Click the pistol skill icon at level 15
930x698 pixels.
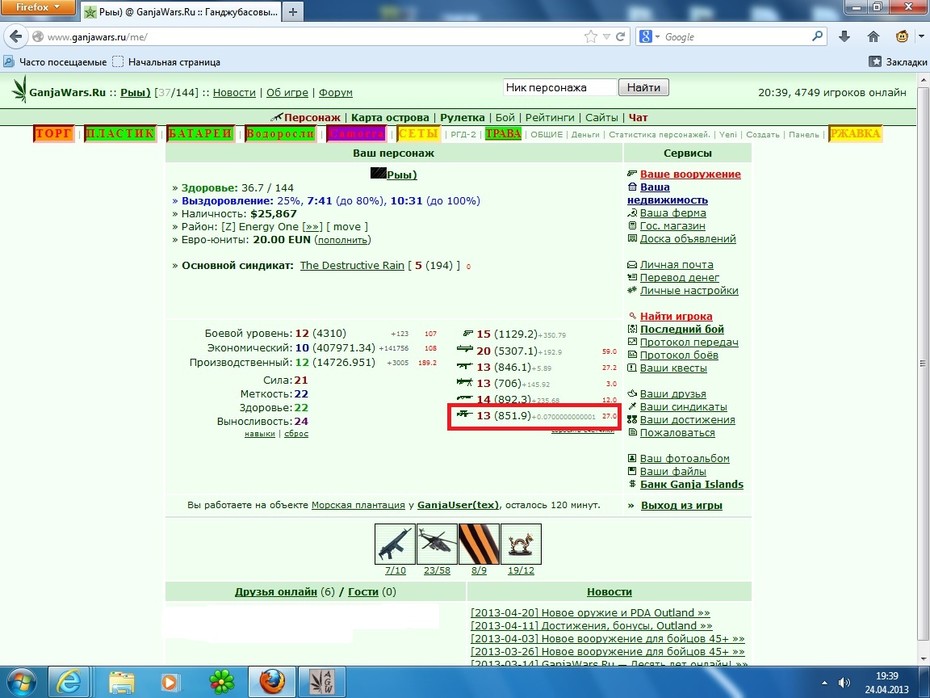click(x=467, y=333)
